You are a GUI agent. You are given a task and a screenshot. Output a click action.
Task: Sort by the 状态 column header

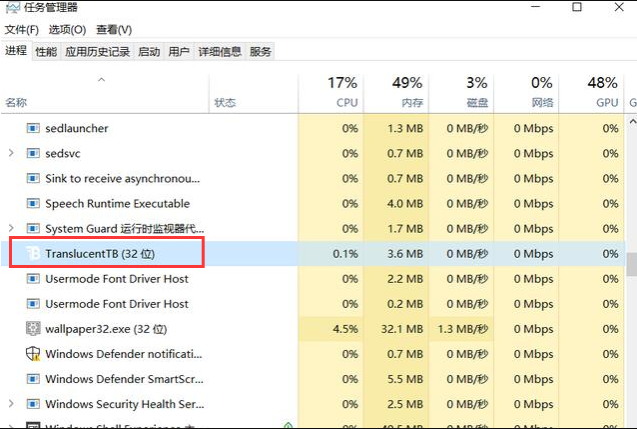pos(254,93)
